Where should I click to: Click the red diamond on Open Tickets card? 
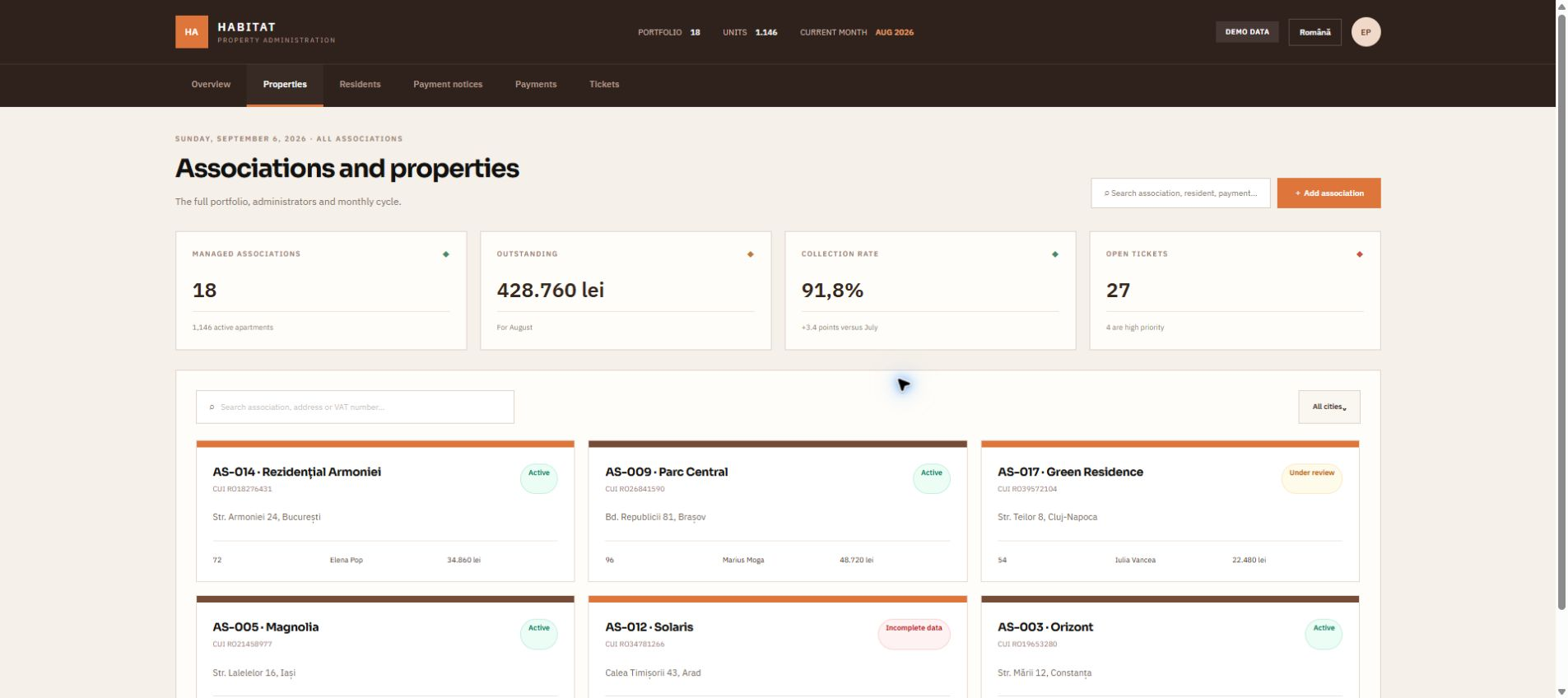(1360, 254)
